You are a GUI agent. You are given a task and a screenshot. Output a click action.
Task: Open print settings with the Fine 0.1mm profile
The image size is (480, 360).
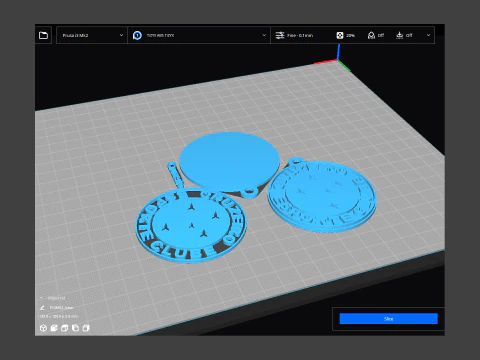[353, 35]
